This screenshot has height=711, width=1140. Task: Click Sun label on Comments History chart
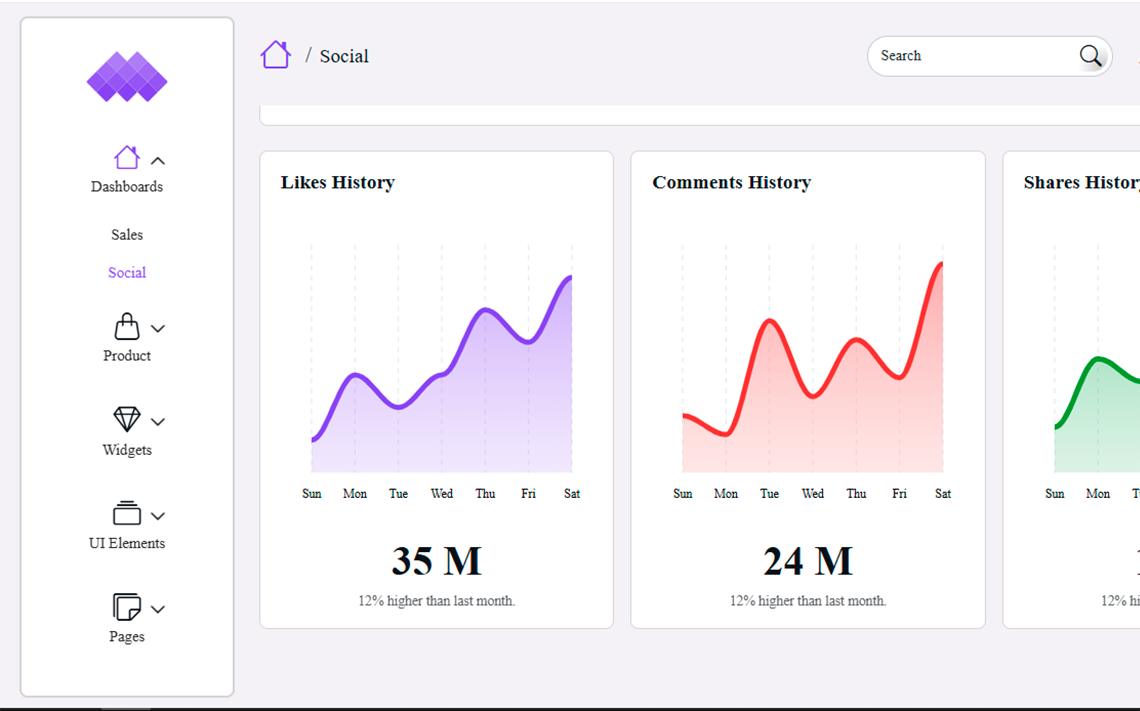(x=683, y=494)
